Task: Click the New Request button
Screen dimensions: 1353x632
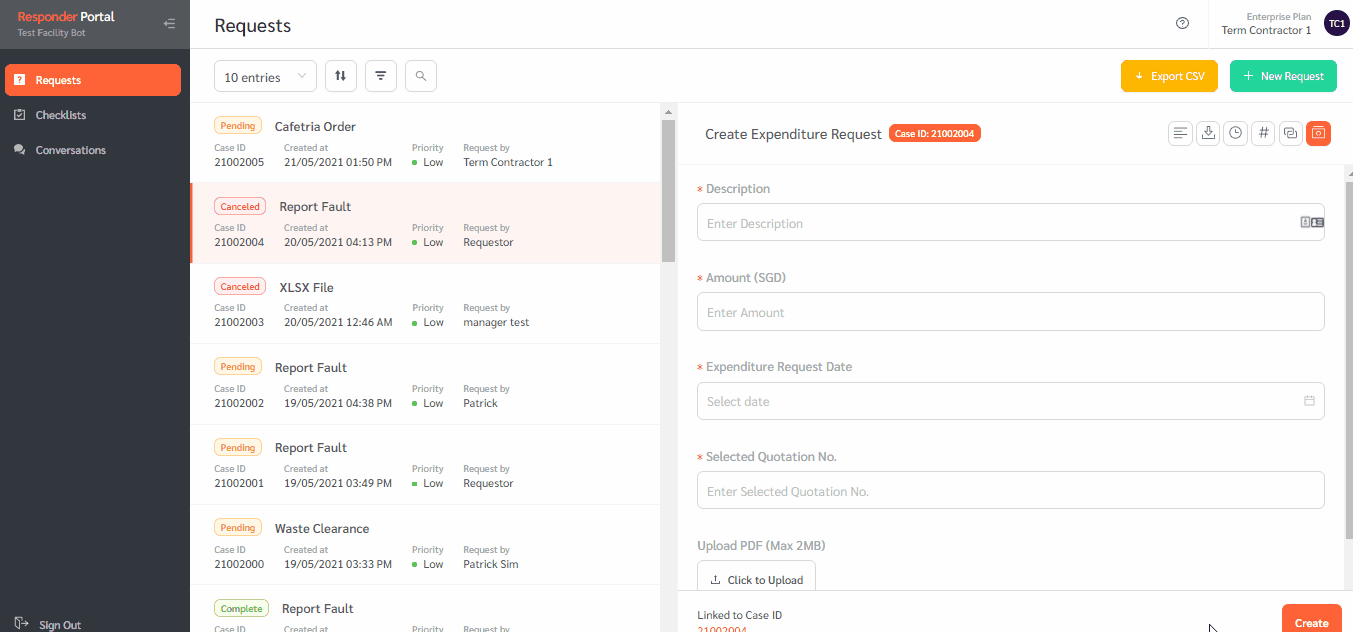Action: 1283,76
